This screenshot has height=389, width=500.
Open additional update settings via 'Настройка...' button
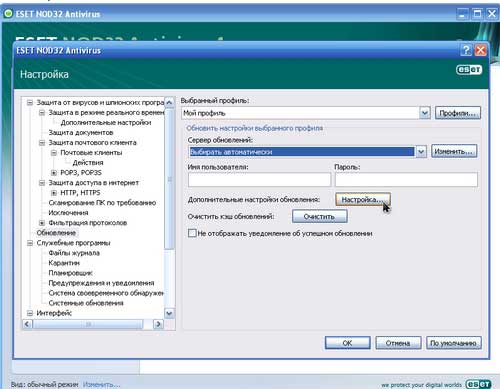tap(363, 200)
